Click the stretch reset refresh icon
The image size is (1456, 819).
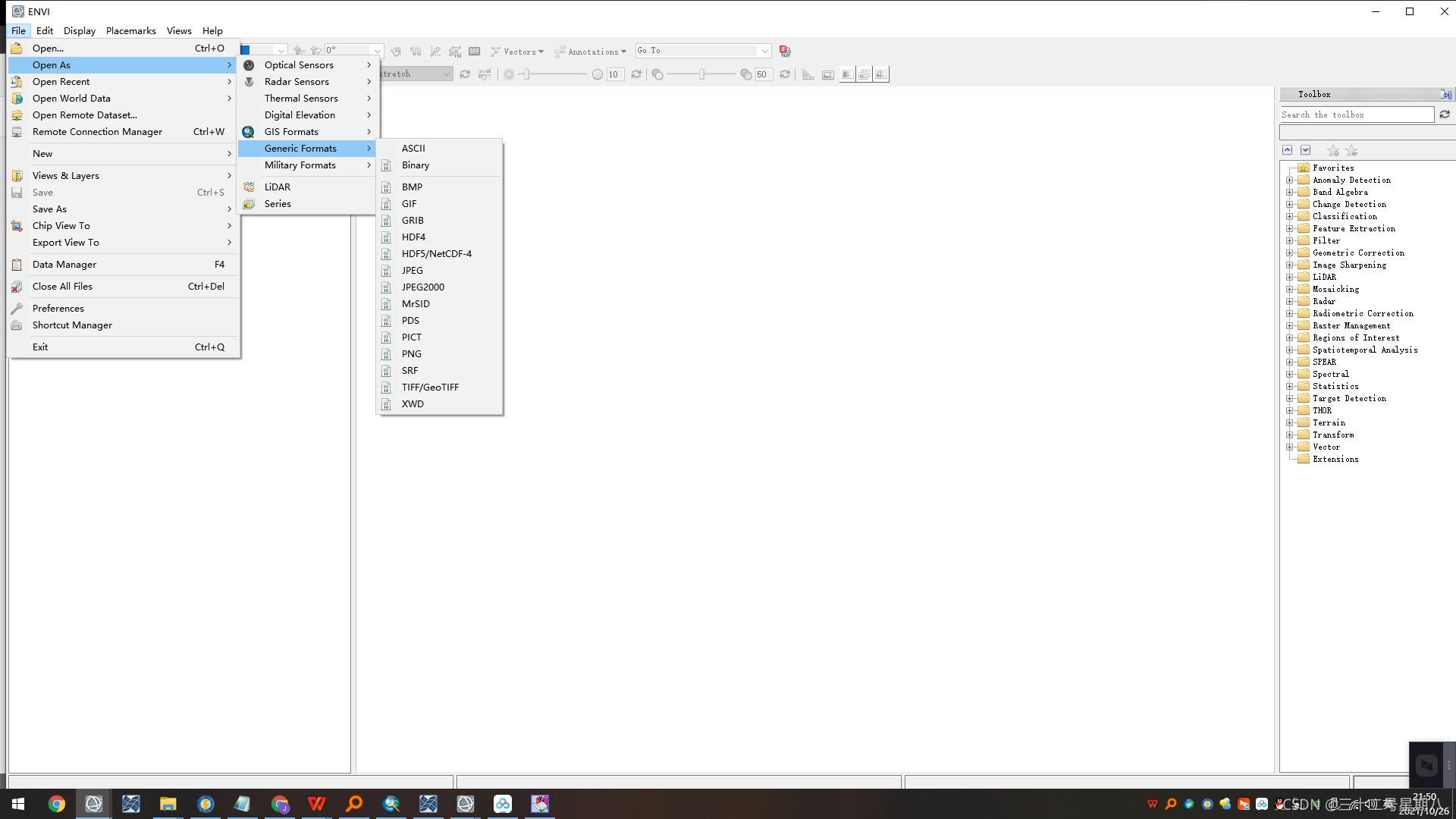tap(465, 74)
